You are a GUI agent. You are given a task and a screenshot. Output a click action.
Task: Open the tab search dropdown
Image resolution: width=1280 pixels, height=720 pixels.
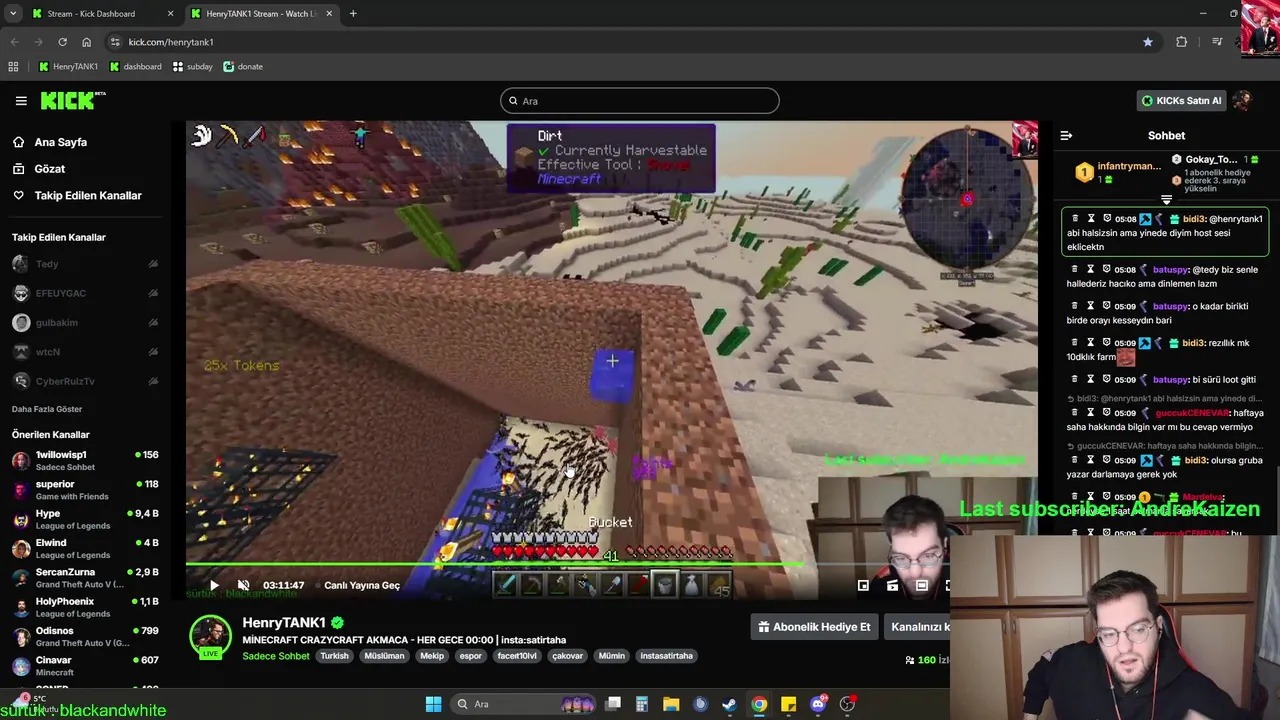pyautogui.click(x=13, y=14)
